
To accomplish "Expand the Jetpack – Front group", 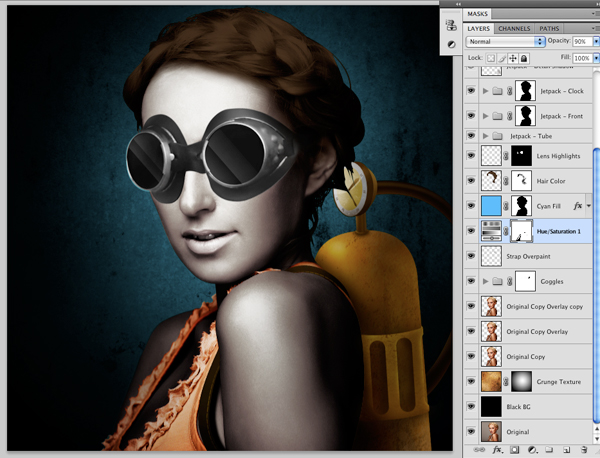I will pos(485,116).
